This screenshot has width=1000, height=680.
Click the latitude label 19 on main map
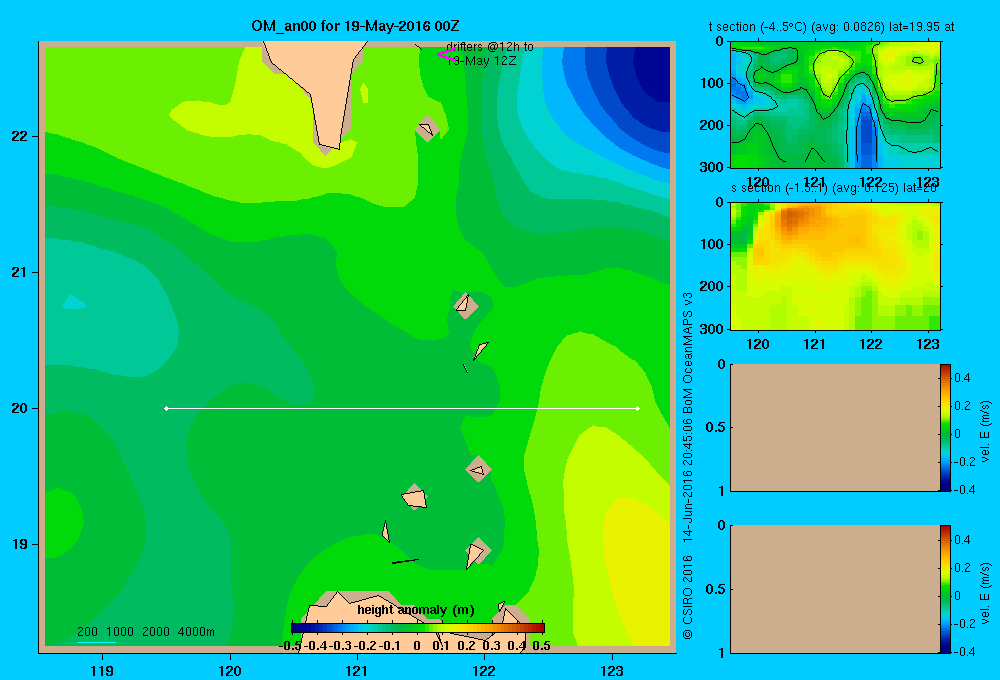(x=20, y=544)
